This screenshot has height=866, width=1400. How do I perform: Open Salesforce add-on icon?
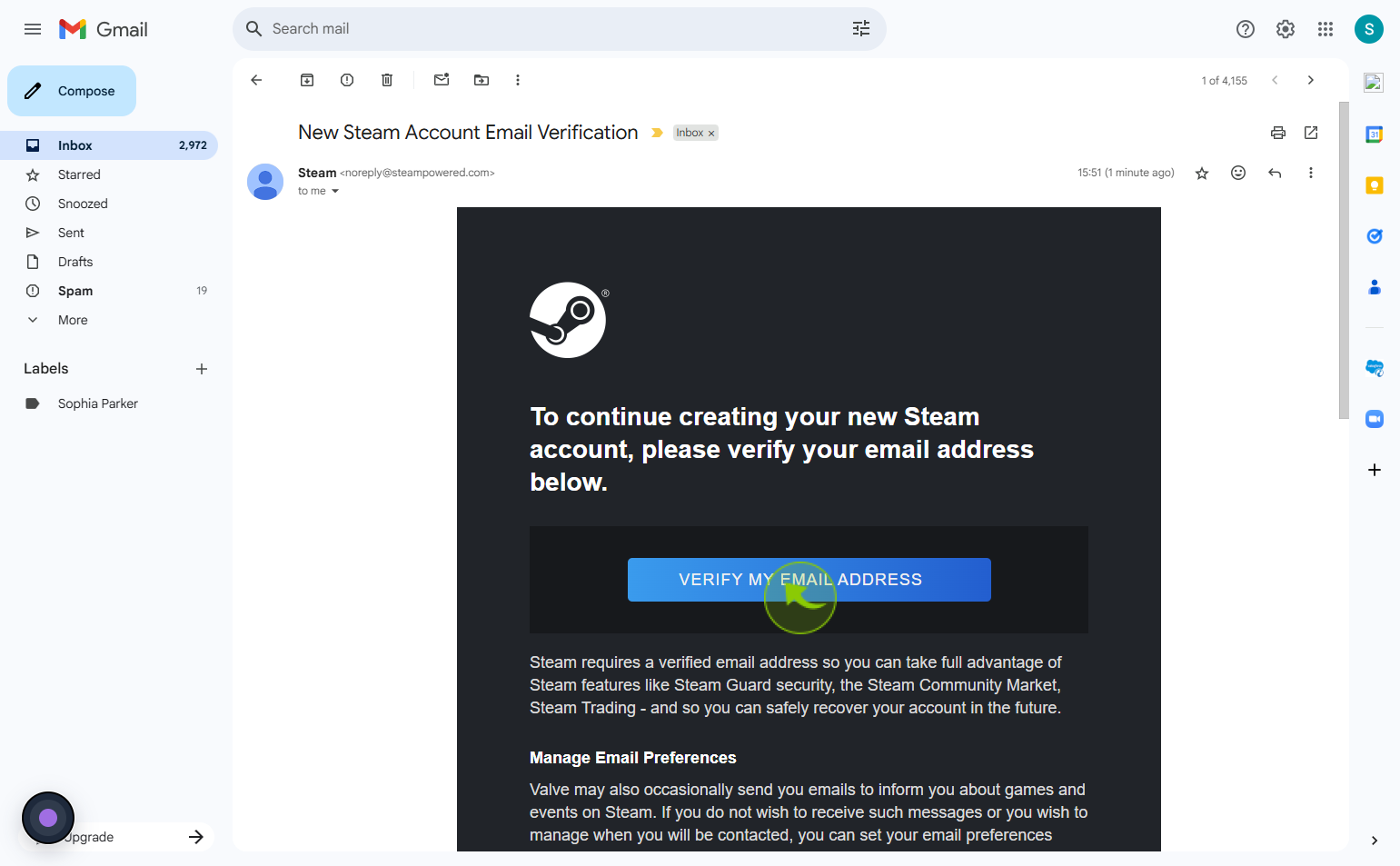pos(1375,368)
